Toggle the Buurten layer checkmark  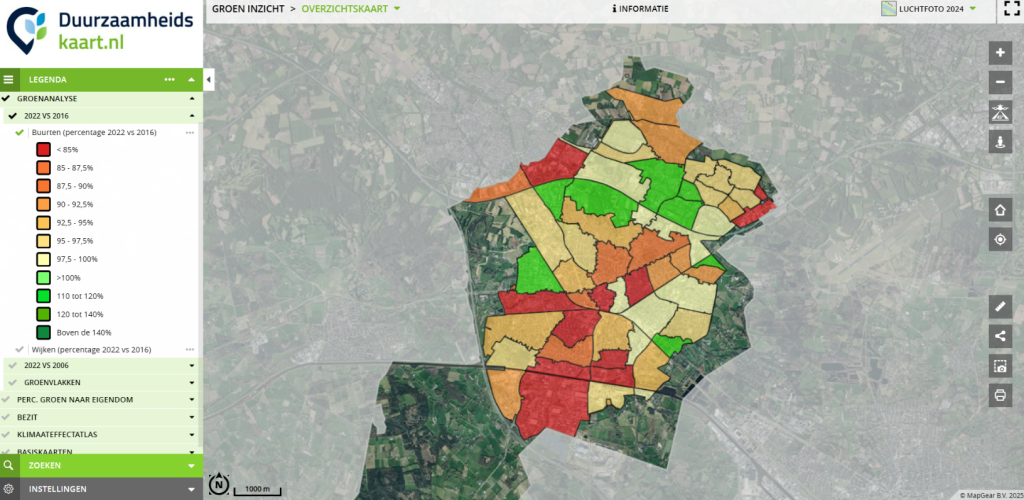[x=20, y=132]
